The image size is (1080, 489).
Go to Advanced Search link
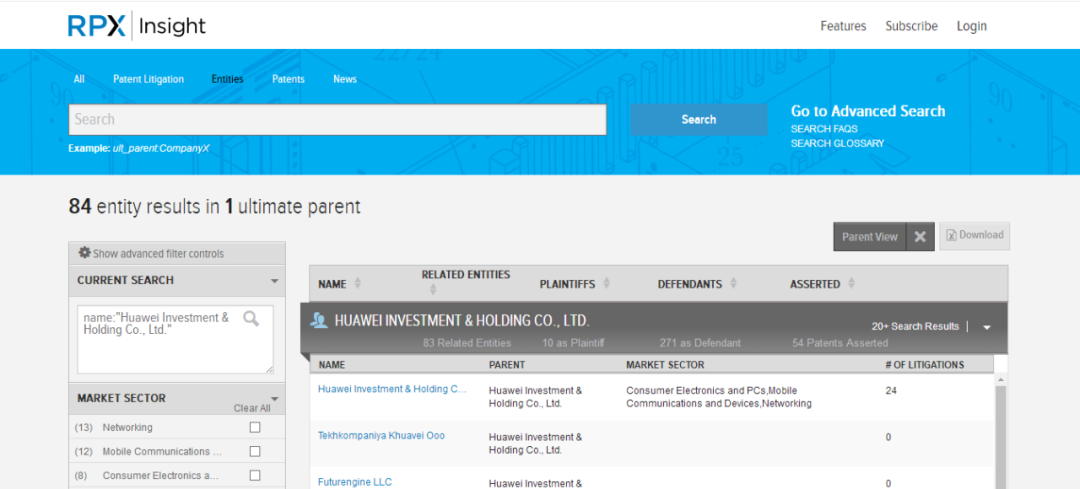868,112
